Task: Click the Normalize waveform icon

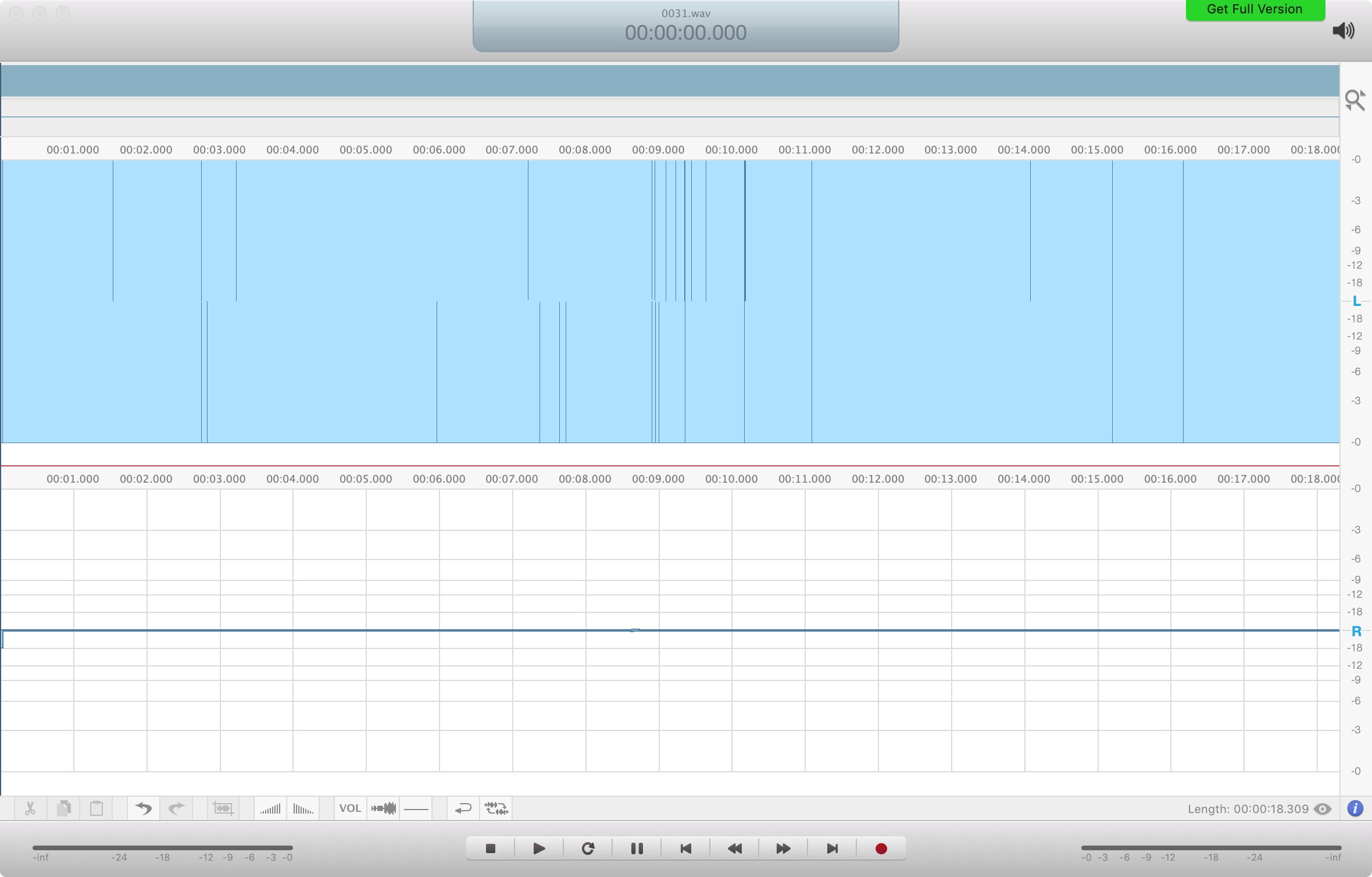Action: 384,808
